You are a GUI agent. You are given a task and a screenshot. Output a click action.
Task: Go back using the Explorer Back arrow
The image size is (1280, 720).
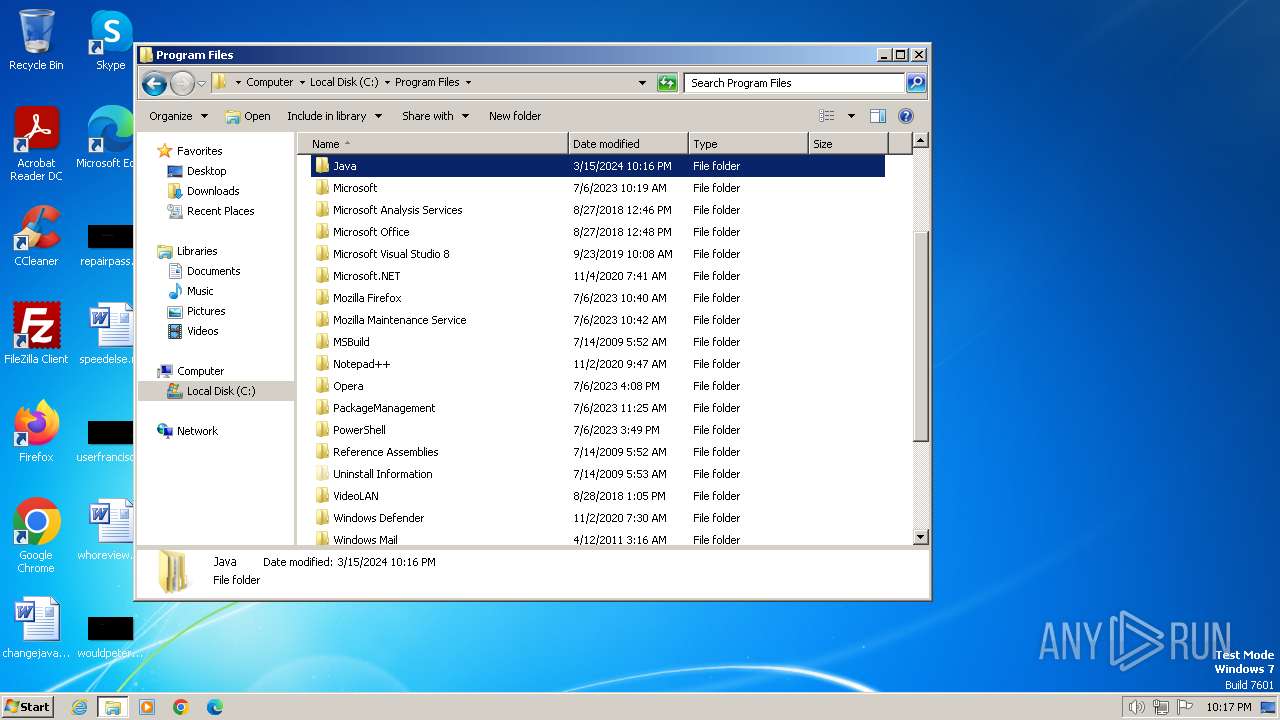[154, 83]
